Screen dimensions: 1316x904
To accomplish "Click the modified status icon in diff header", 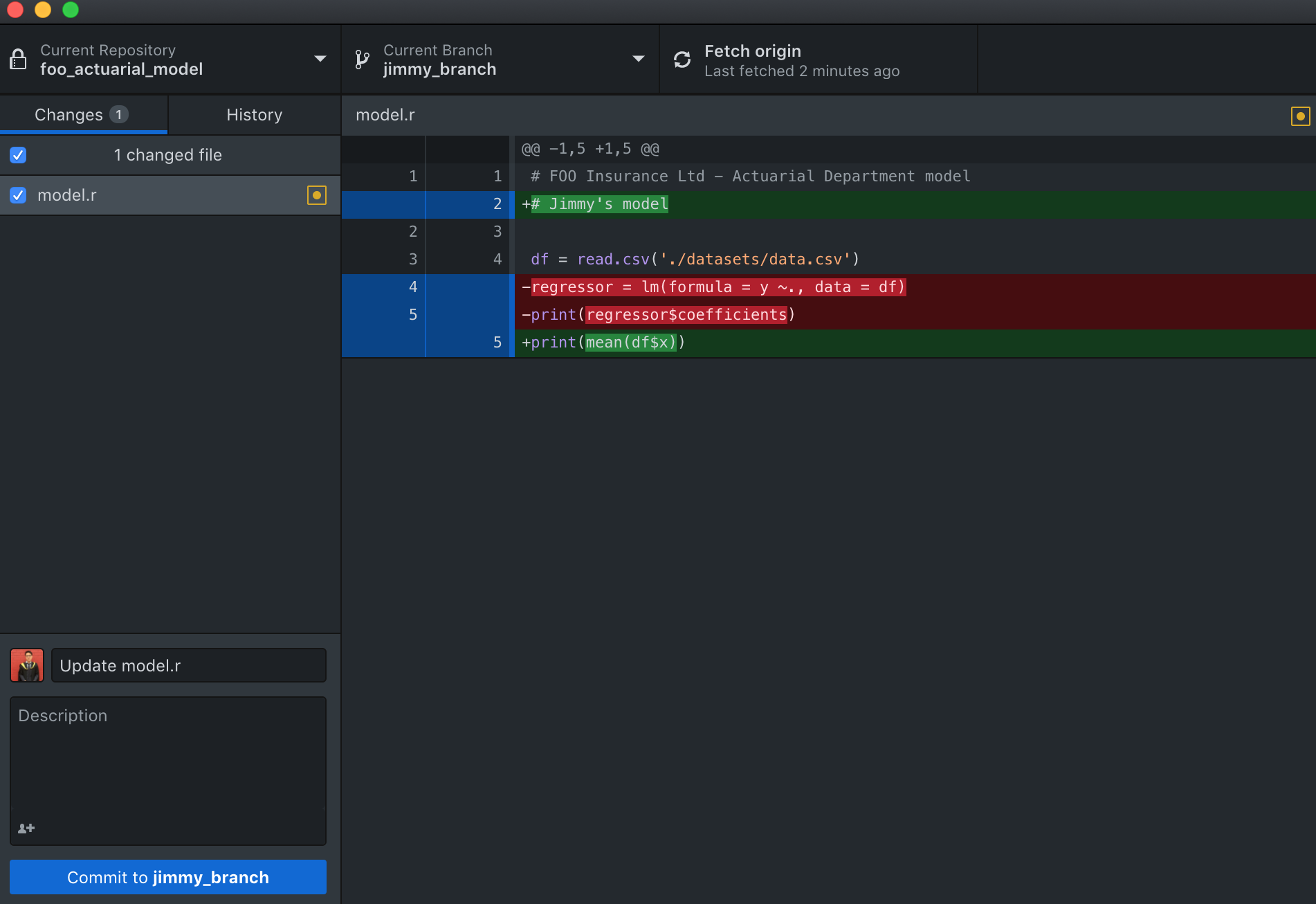I will tap(1299, 116).
